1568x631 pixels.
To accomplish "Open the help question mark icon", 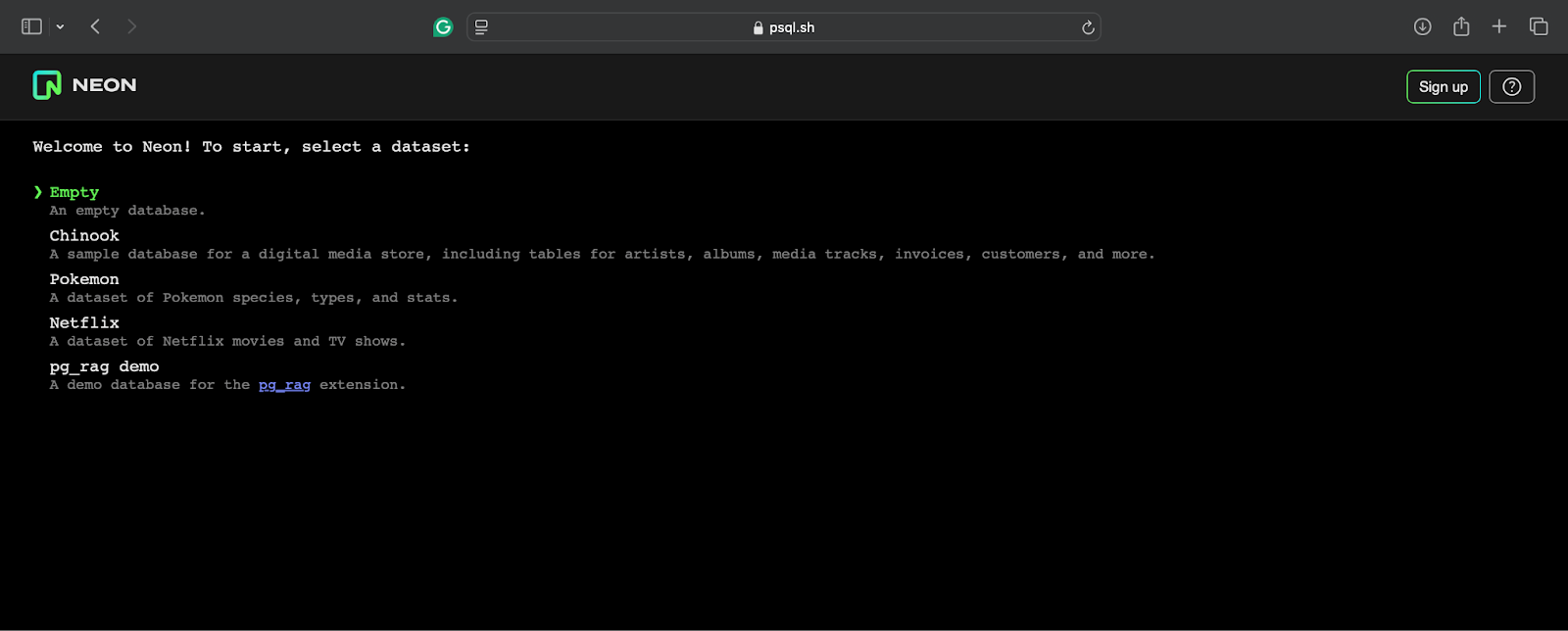I will [1511, 86].
